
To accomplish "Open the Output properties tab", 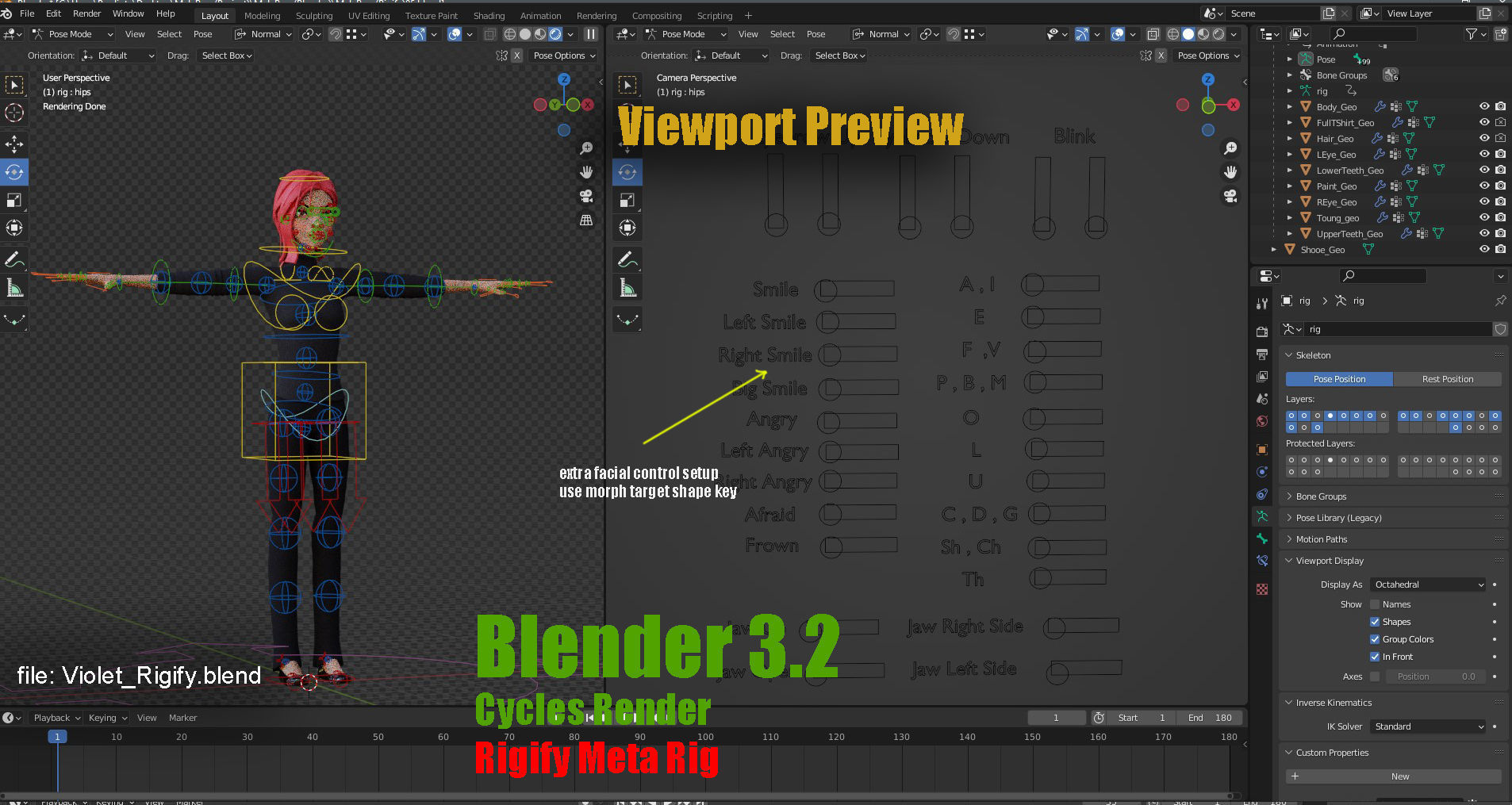I will [x=1262, y=354].
